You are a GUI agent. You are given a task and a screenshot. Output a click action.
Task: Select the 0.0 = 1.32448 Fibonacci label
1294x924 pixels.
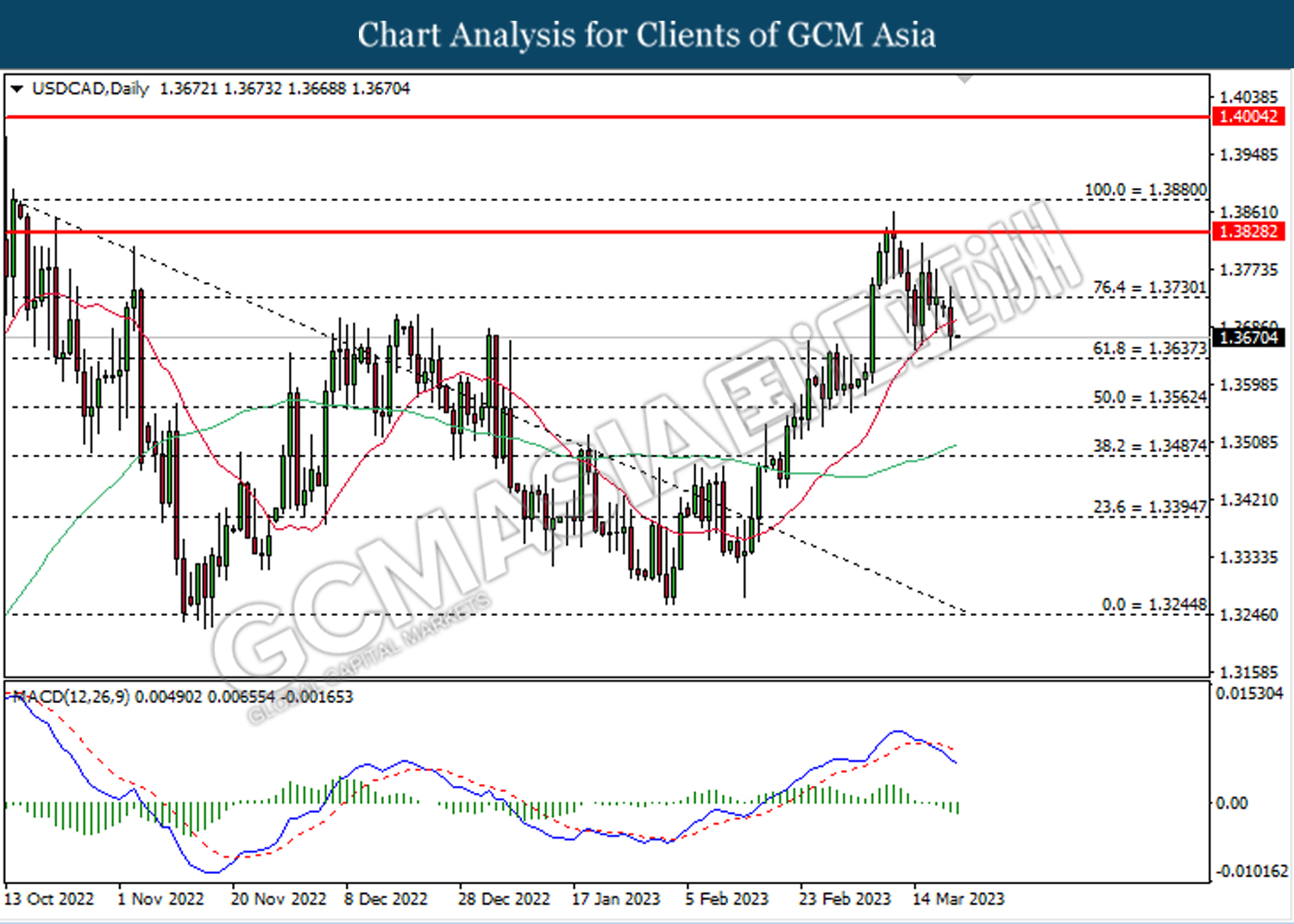(x=1154, y=604)
